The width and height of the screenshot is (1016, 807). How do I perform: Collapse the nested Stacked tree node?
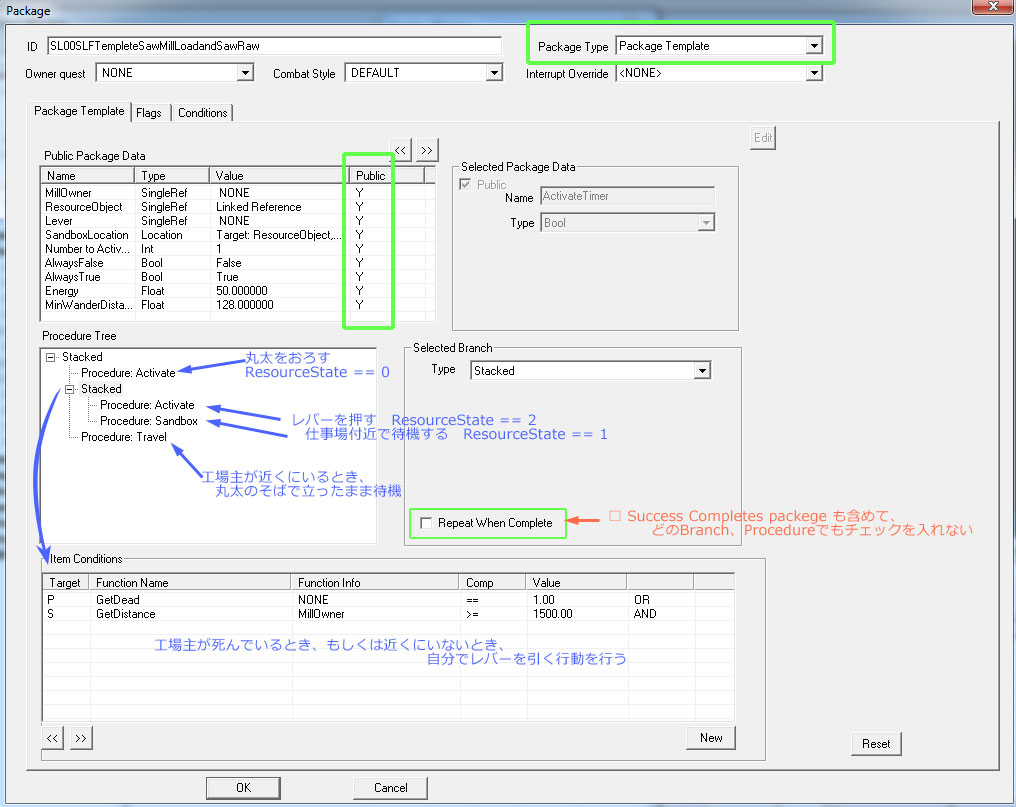click(x=69, y=390)
